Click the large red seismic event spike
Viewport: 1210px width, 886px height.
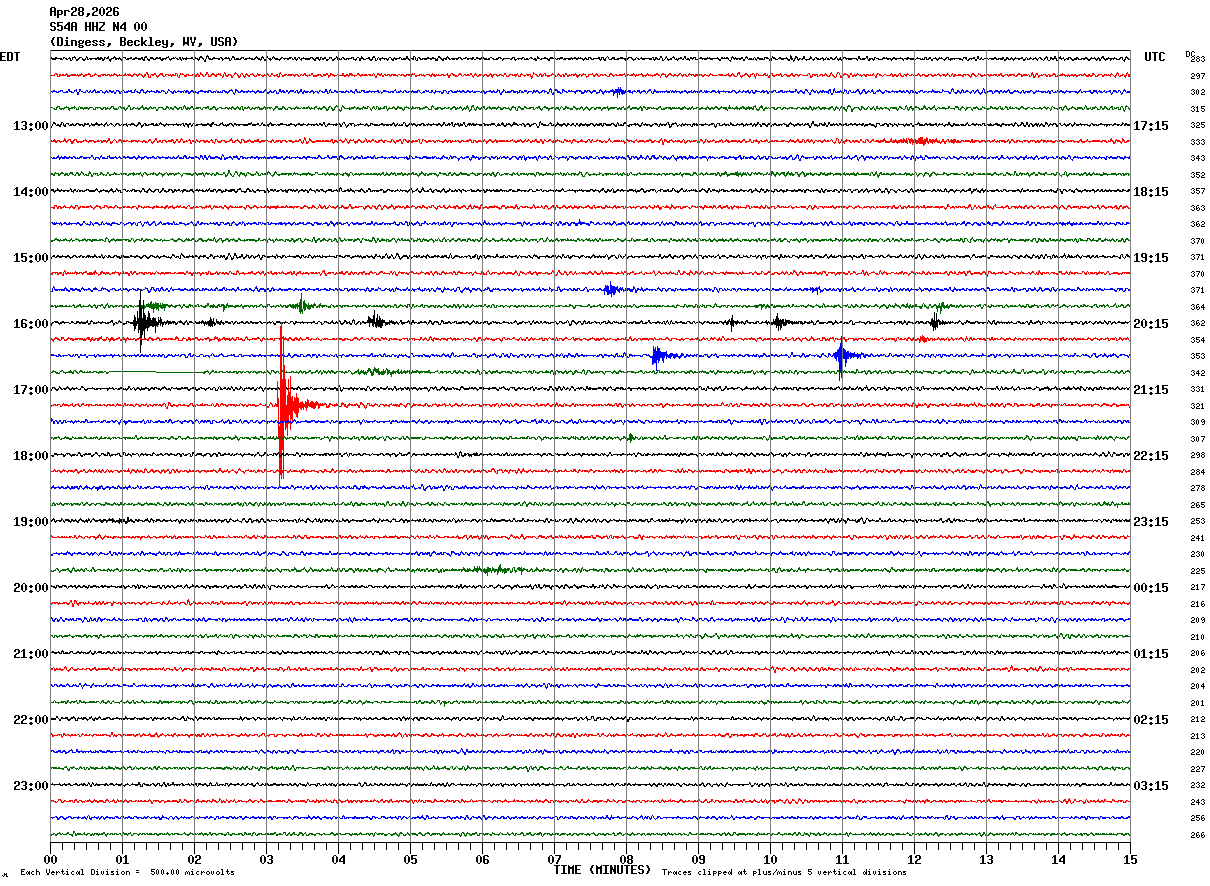[284, 405]
